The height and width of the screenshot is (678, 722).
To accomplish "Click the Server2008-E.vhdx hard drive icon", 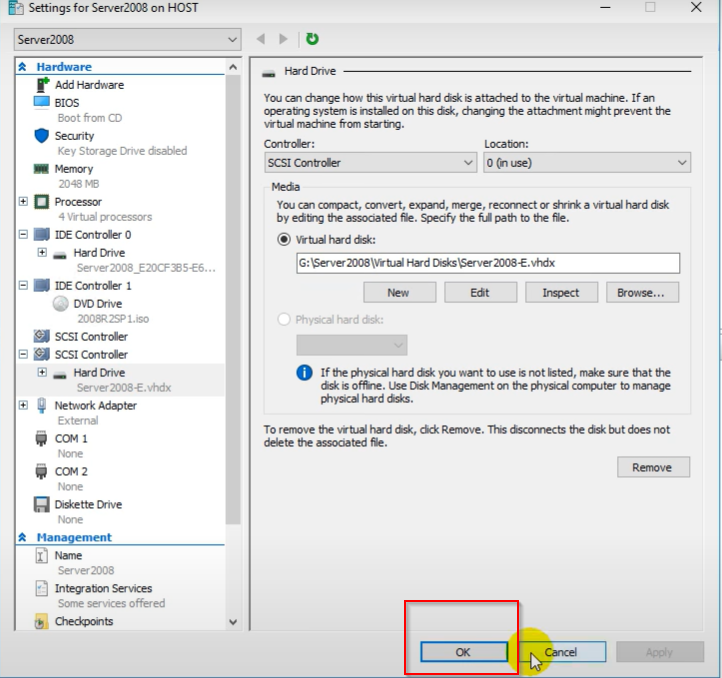I will click(x=60, y=375).
